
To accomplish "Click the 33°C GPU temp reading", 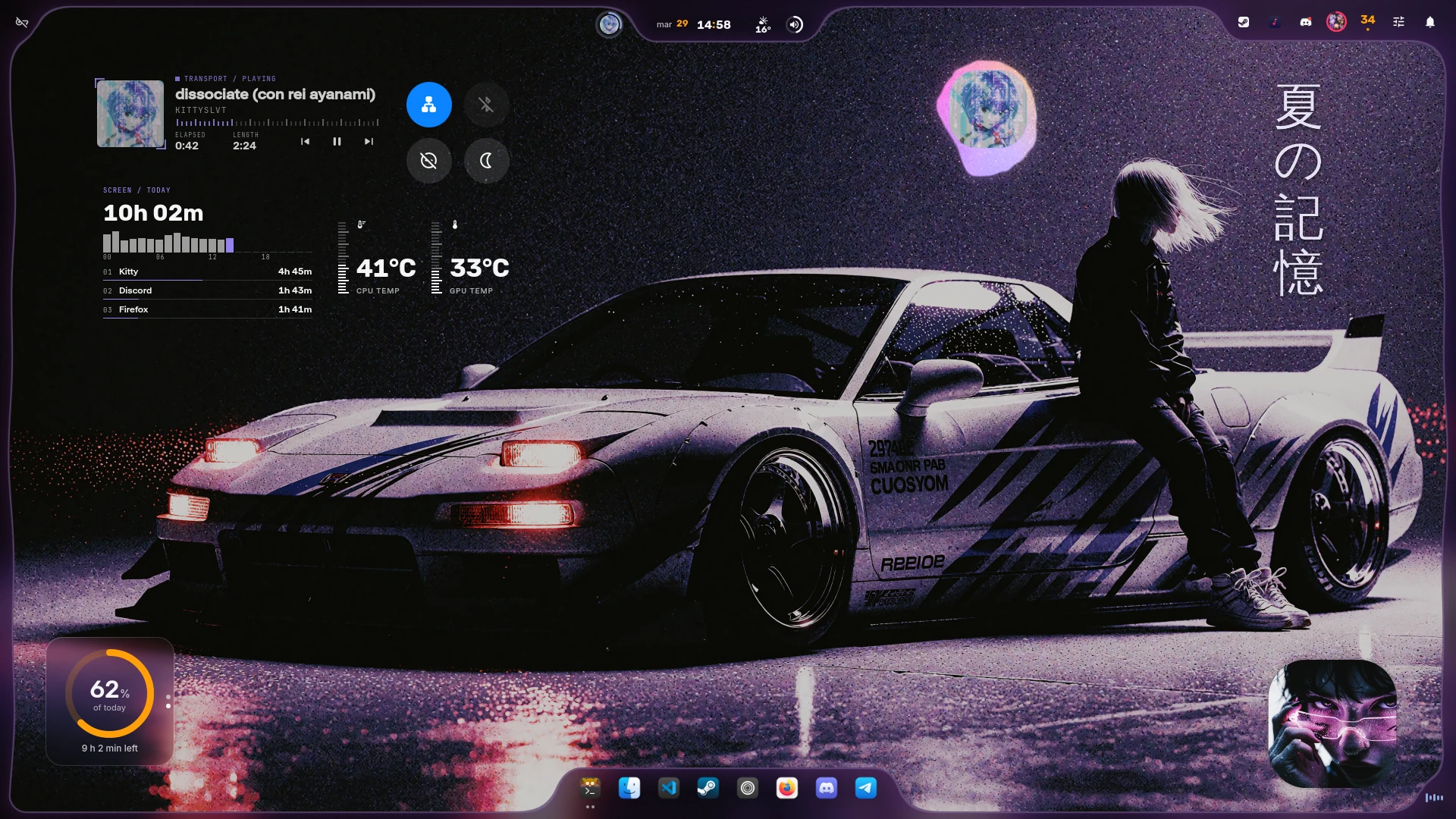I will [x=479, y=268].
